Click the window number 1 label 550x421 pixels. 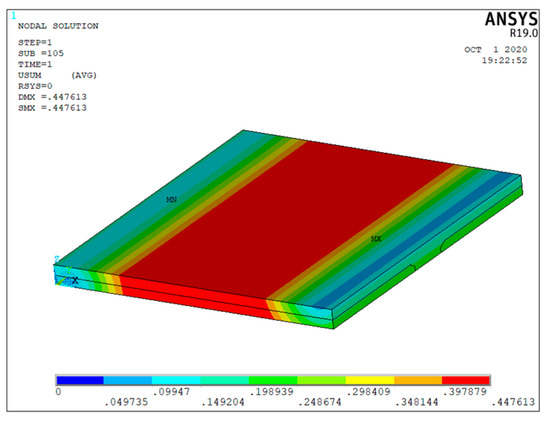14,16
